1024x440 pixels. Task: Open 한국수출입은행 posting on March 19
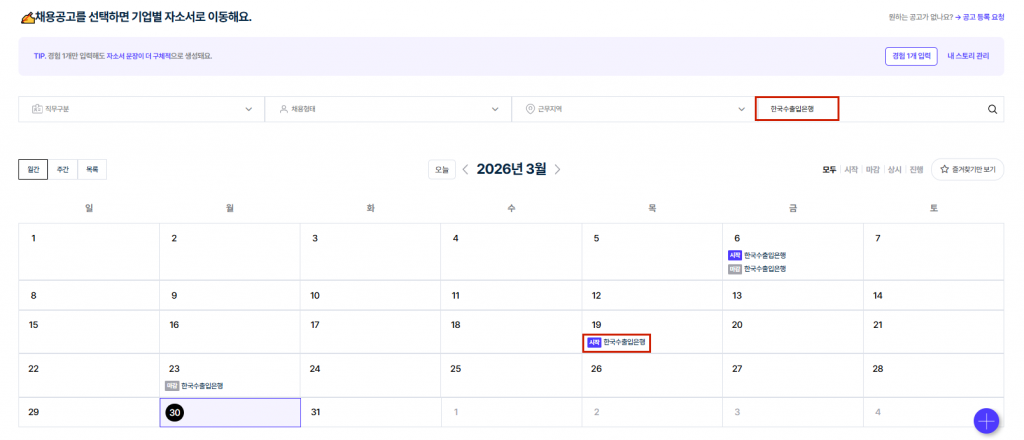tap(624, 342)
